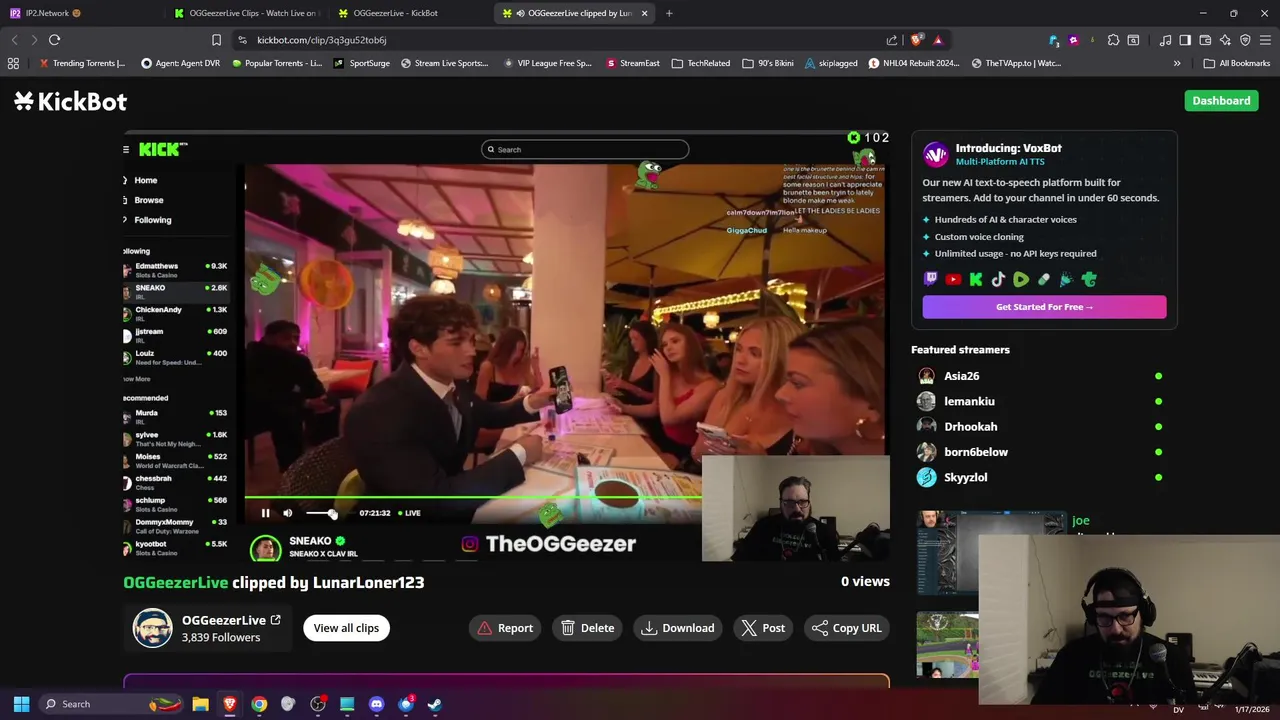1280x720 pixels.
Task: Open the All Bookmarks folder
Action: (1237, 63)
